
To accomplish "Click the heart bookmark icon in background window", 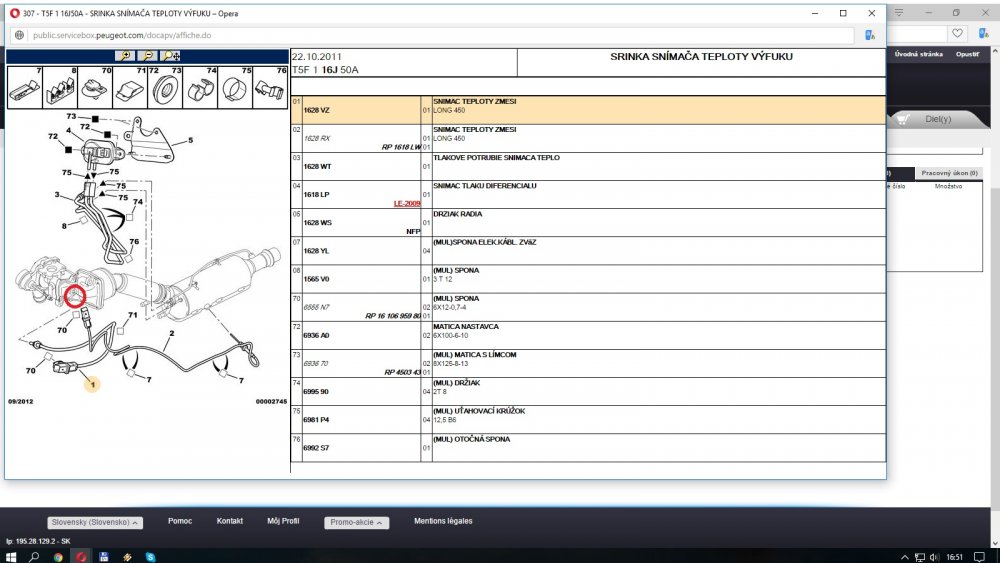I will tap(957, 33).
